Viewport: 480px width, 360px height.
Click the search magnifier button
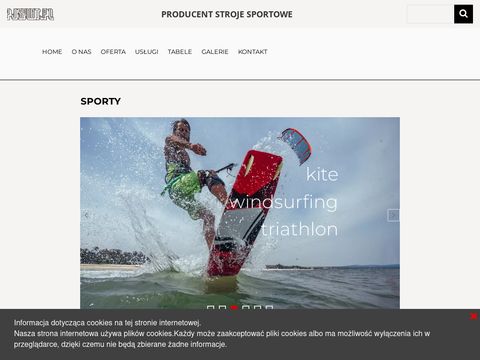tap(463, 14)
